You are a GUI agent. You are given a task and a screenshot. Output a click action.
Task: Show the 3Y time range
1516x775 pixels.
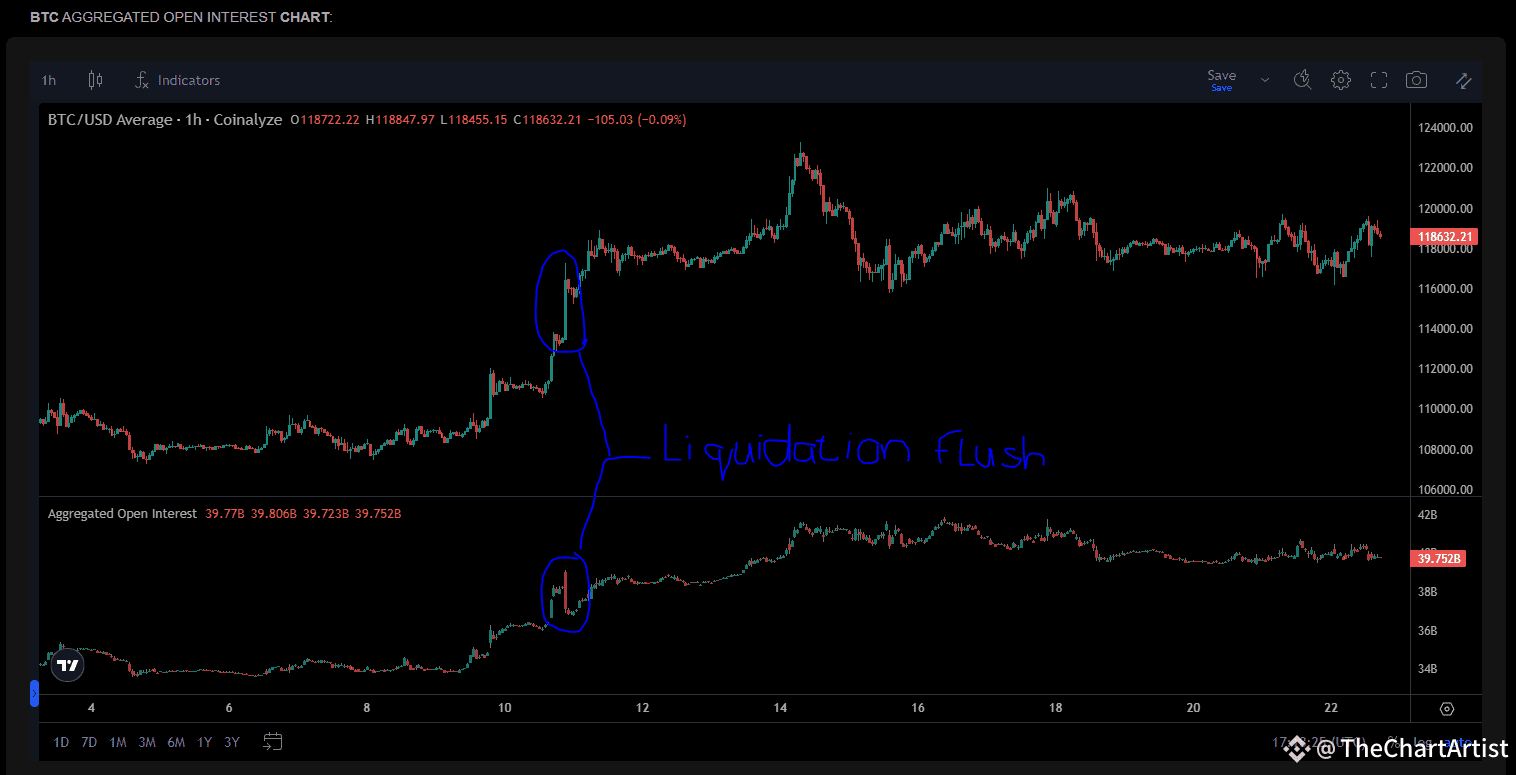(232, 742)
